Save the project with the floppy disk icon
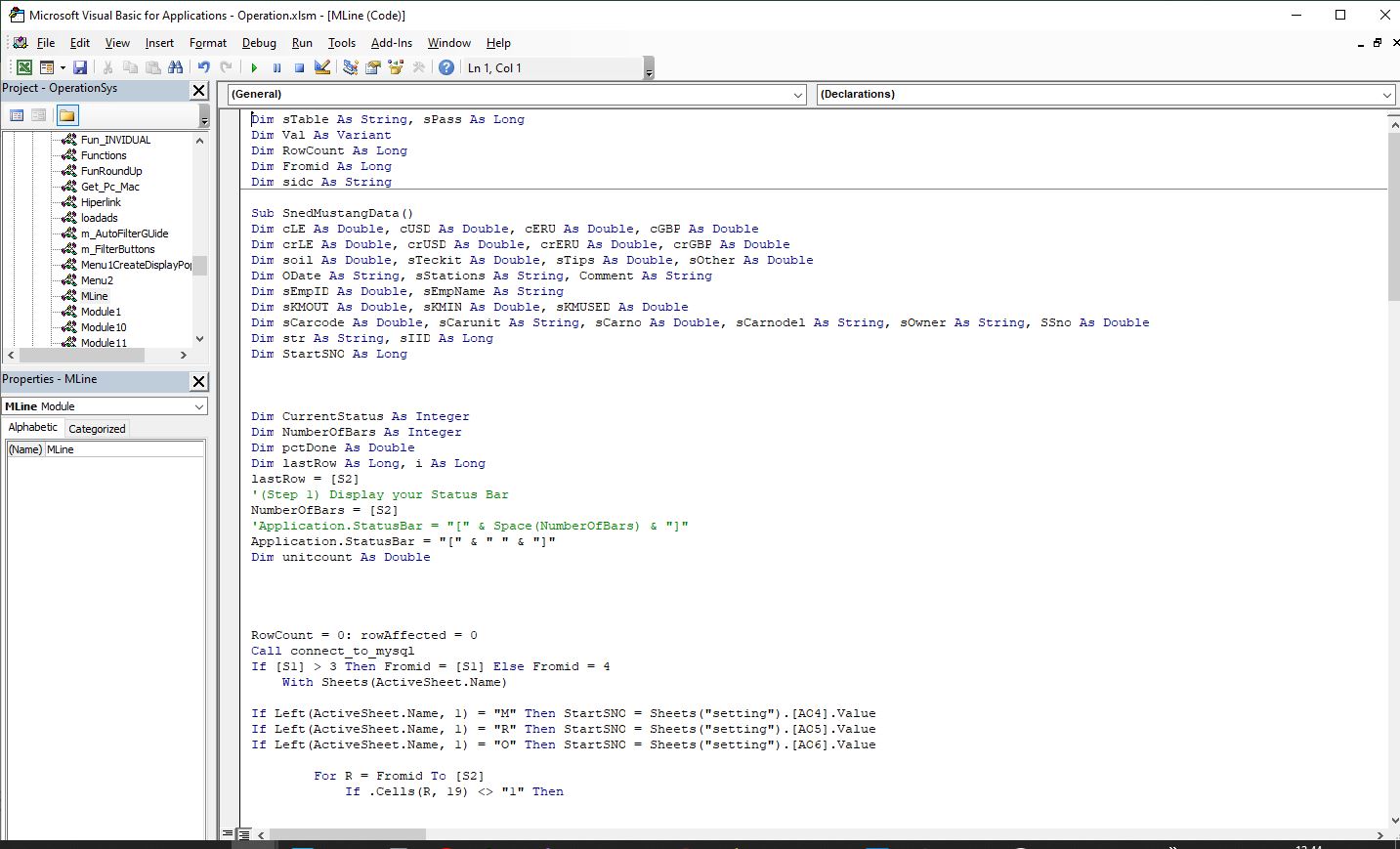The image size is (1400, 849). pyautogui.click(x=80, y=67)
